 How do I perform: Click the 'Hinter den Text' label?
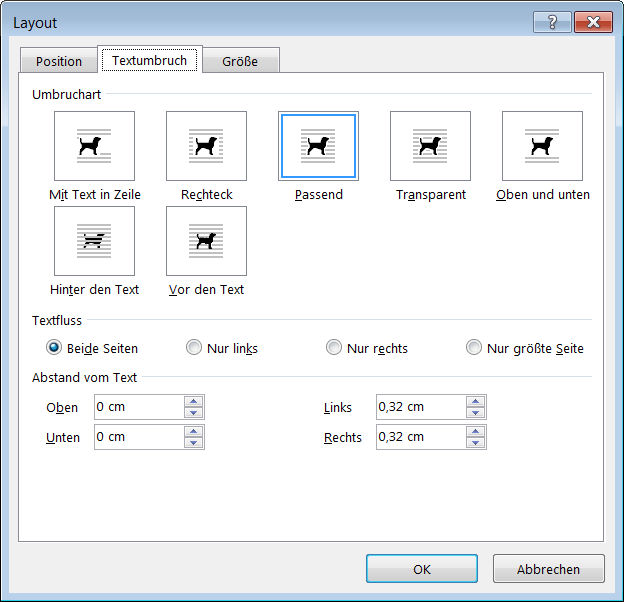click(94, 290)
